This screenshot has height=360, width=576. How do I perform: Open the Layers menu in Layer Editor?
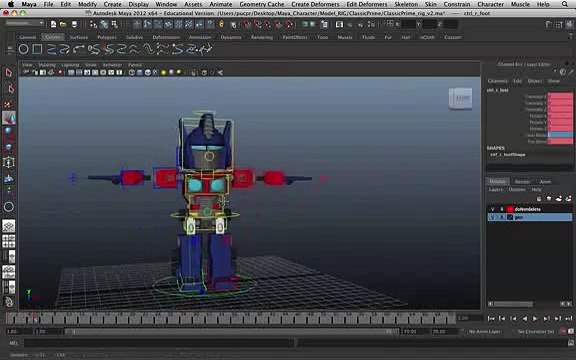(x=496, y=190)
